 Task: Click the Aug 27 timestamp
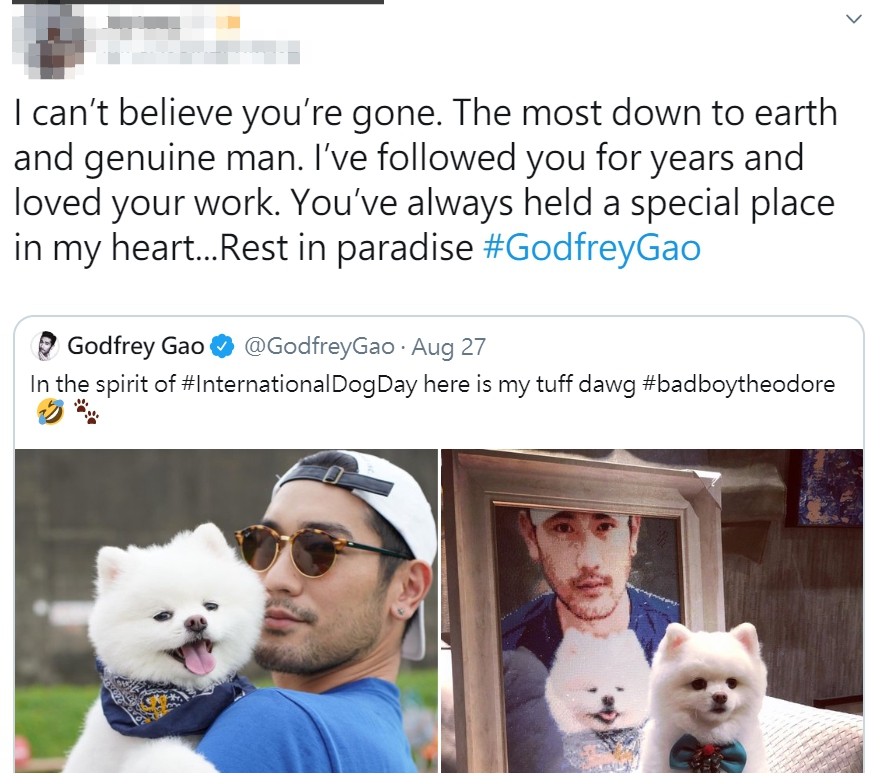pyautogui.click(x=449, y=347)
